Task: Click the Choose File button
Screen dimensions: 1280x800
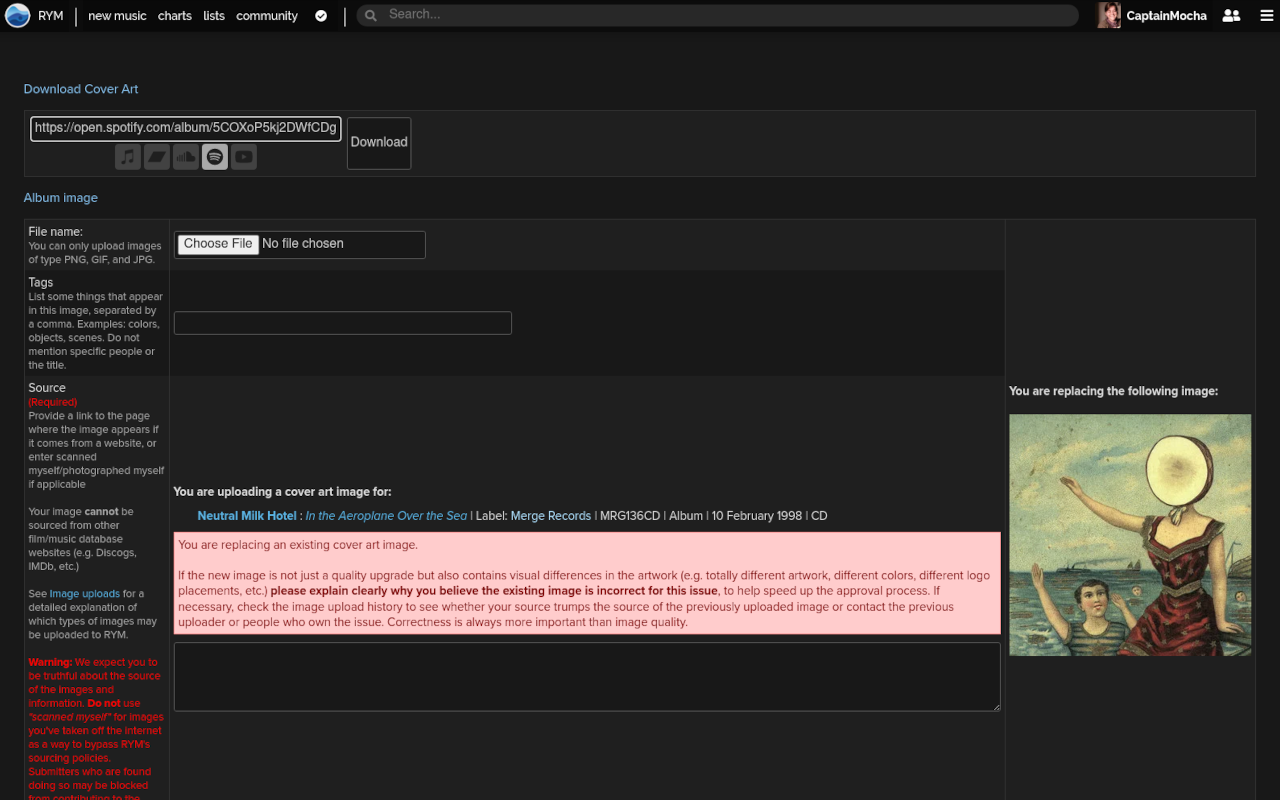Action: 217,243
